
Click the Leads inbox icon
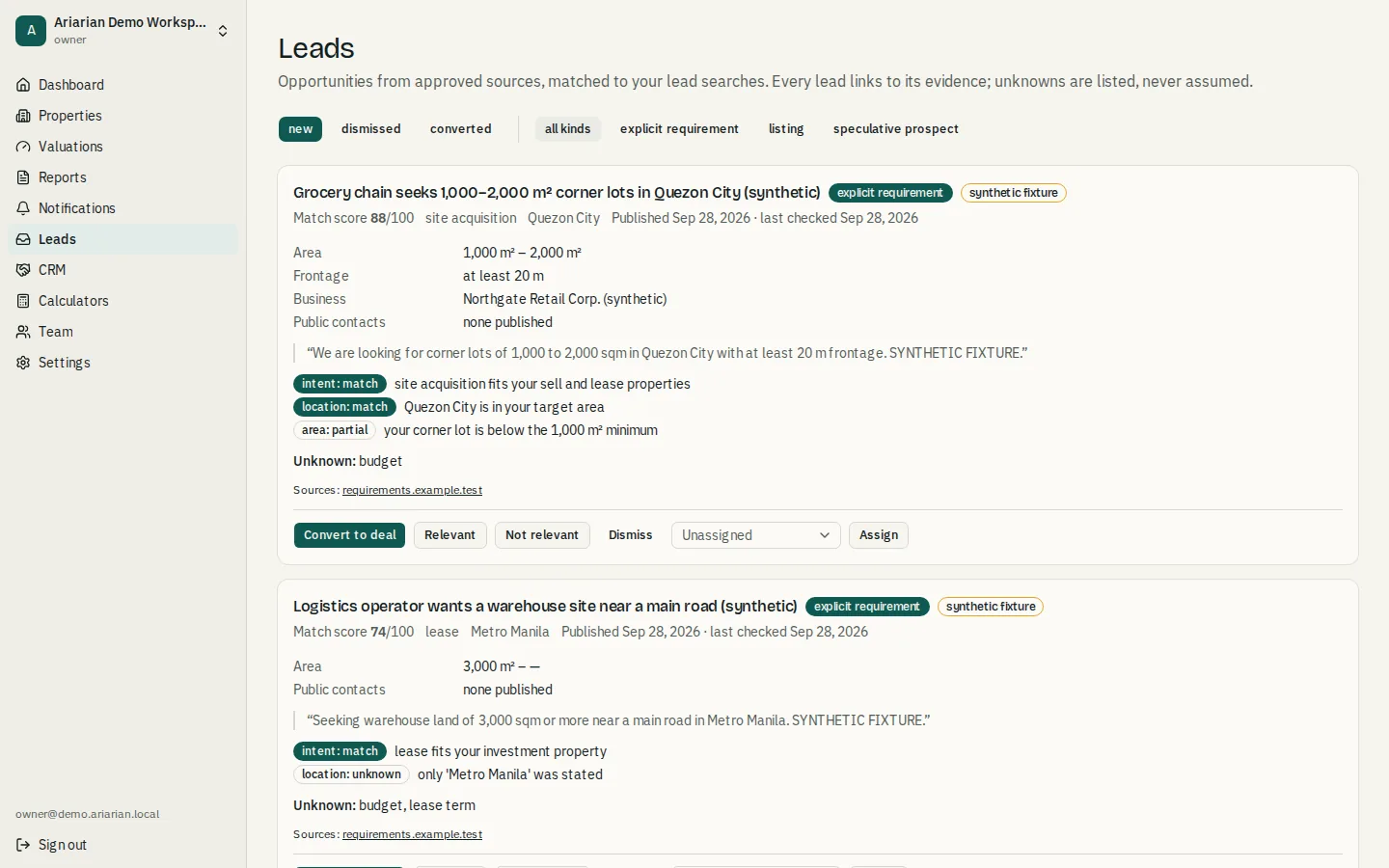coord(23,239)
